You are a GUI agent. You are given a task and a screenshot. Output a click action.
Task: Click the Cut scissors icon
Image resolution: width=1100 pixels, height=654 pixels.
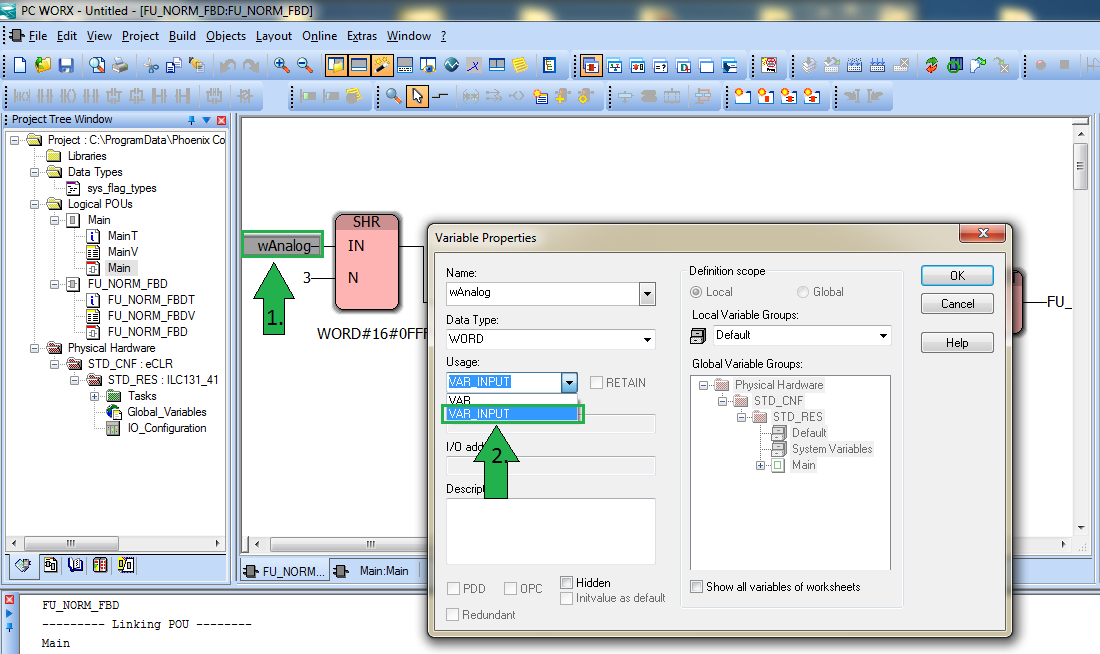point(152,66)
